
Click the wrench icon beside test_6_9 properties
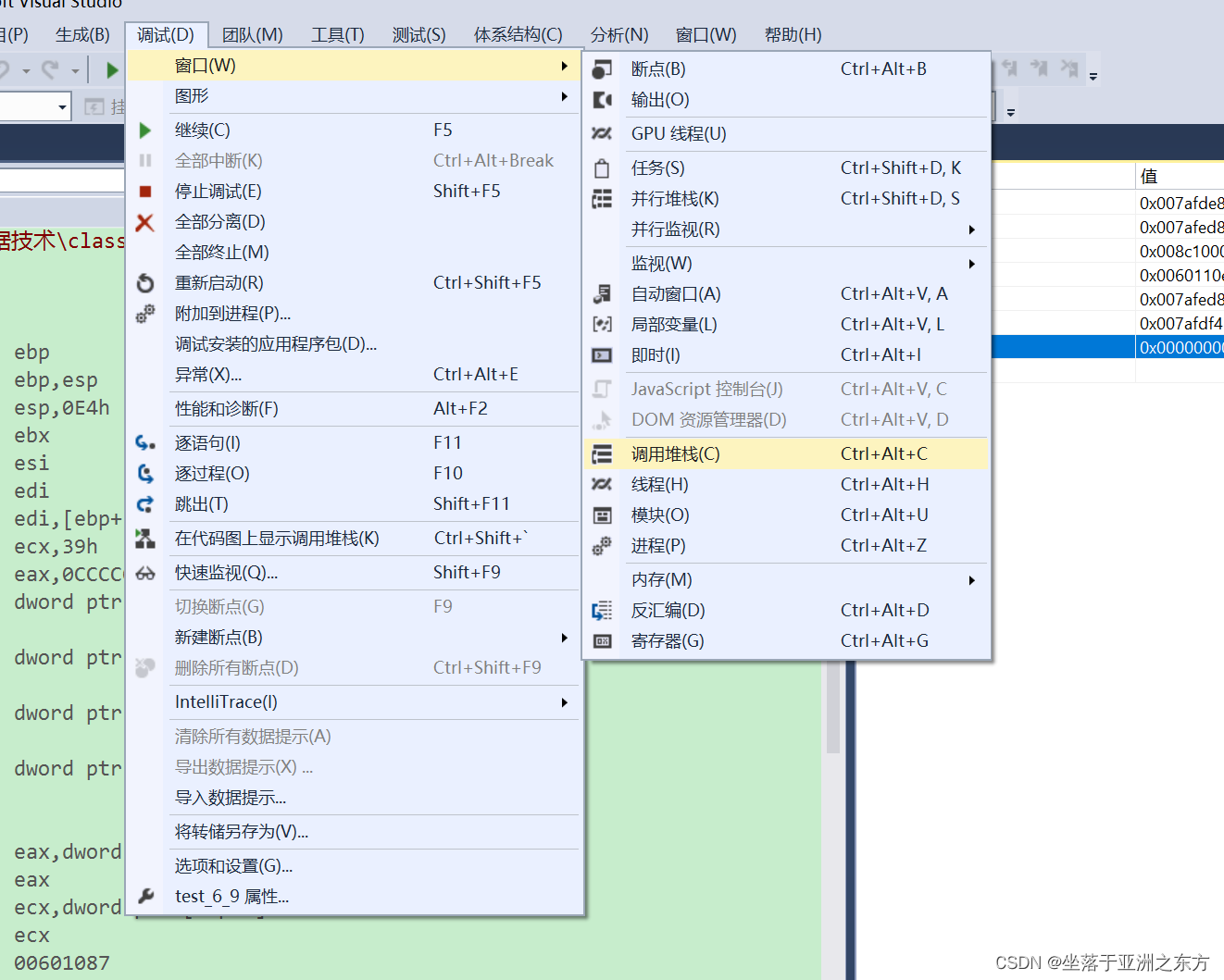tap(144, 896)
